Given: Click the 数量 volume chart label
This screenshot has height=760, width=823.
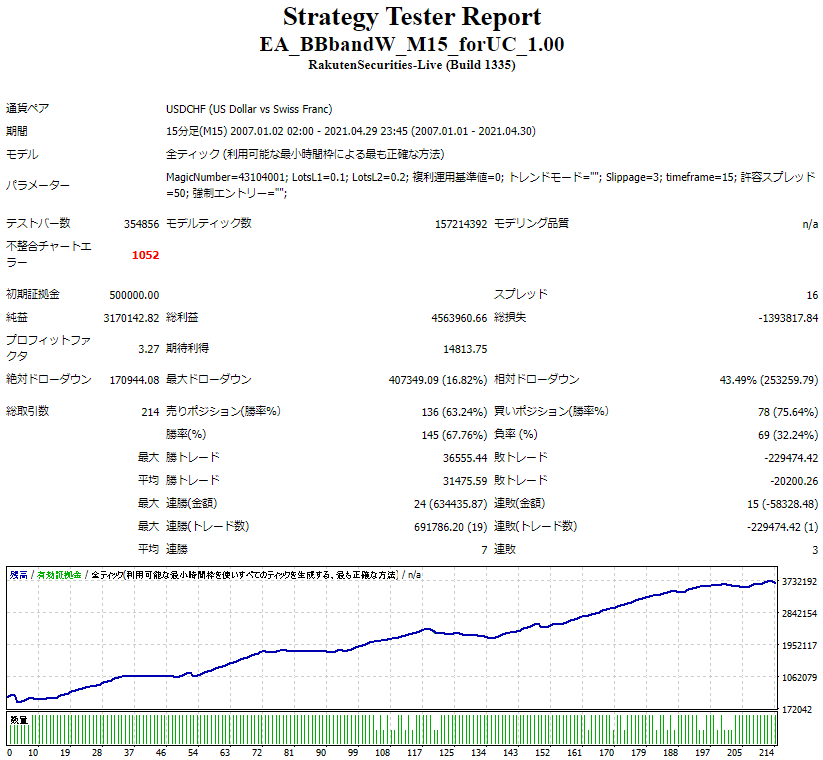Looking at the screenshot, I should point(19,720).
